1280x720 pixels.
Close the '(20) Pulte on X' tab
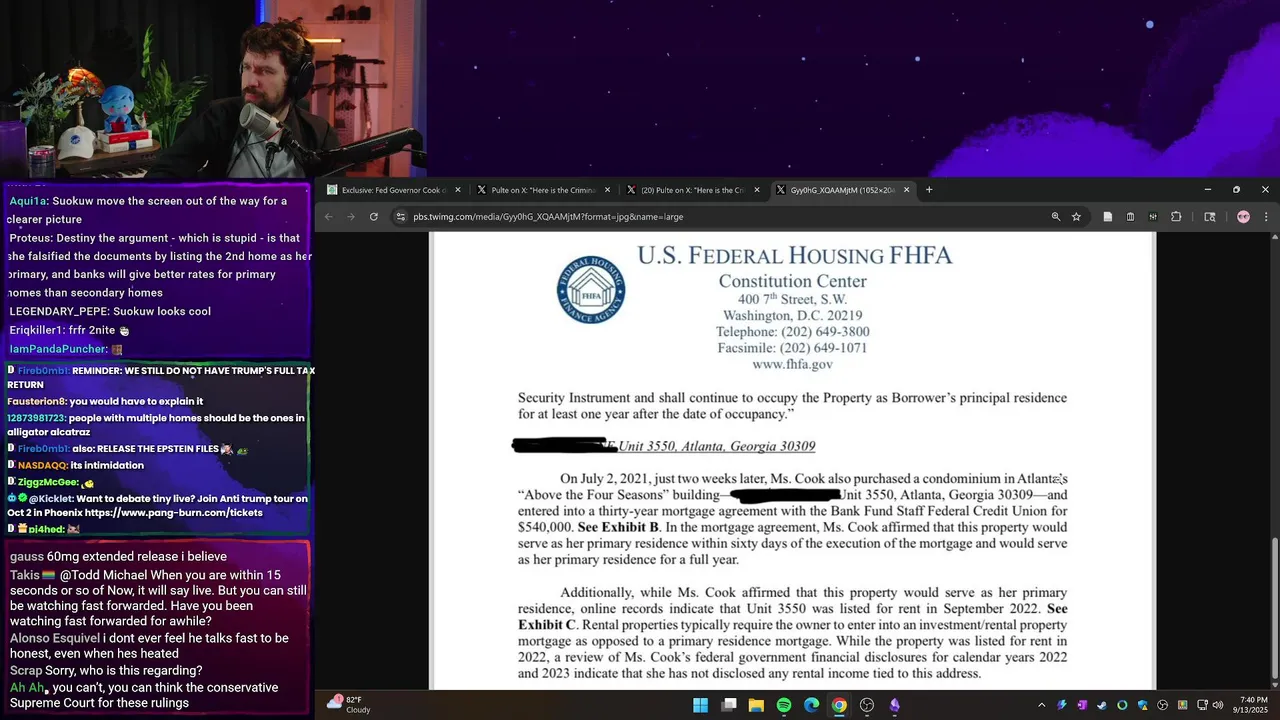[757, 190]
